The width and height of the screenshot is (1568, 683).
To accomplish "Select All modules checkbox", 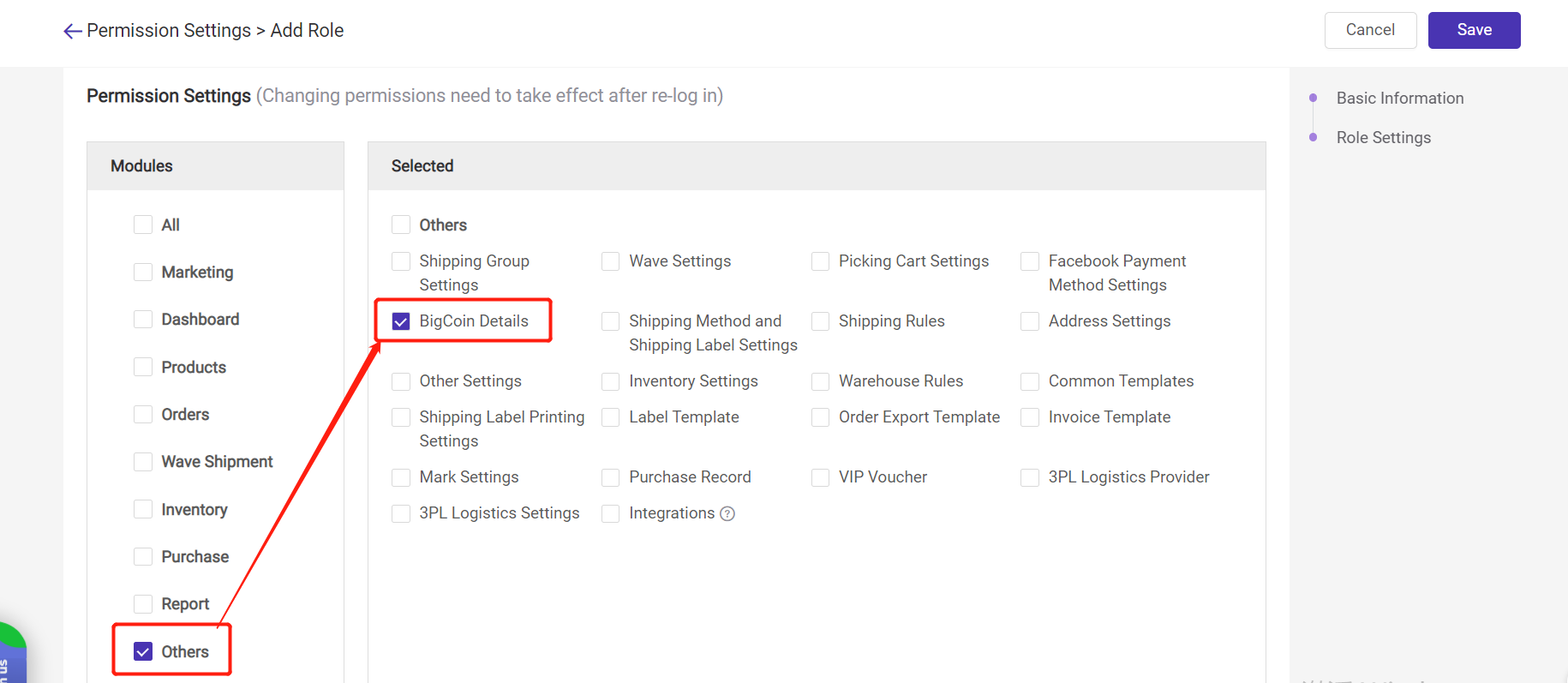I will click(x=143, y=225).
